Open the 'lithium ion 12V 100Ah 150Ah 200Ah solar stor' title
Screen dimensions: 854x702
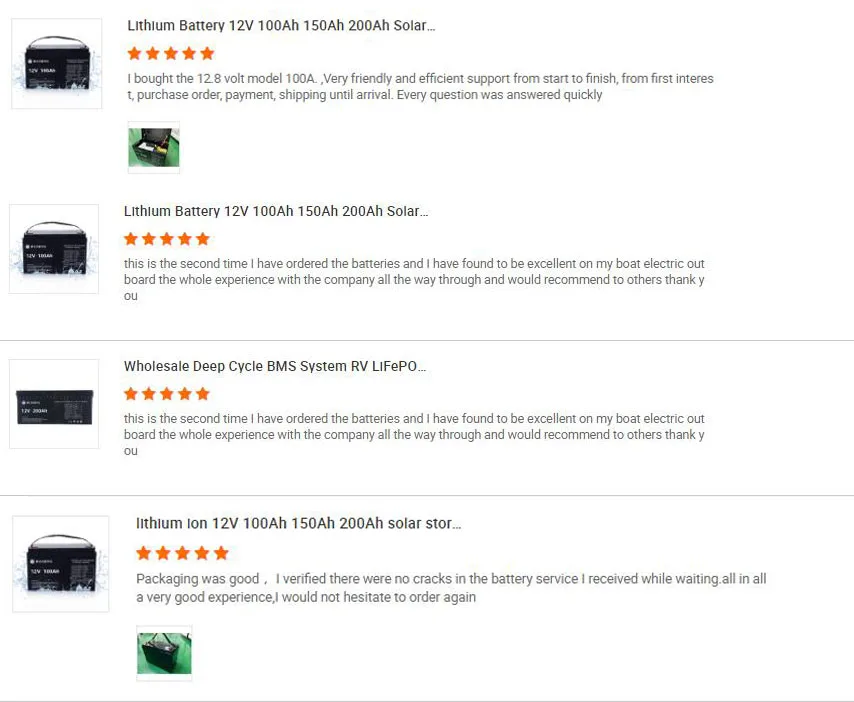(x=298, y=523)
